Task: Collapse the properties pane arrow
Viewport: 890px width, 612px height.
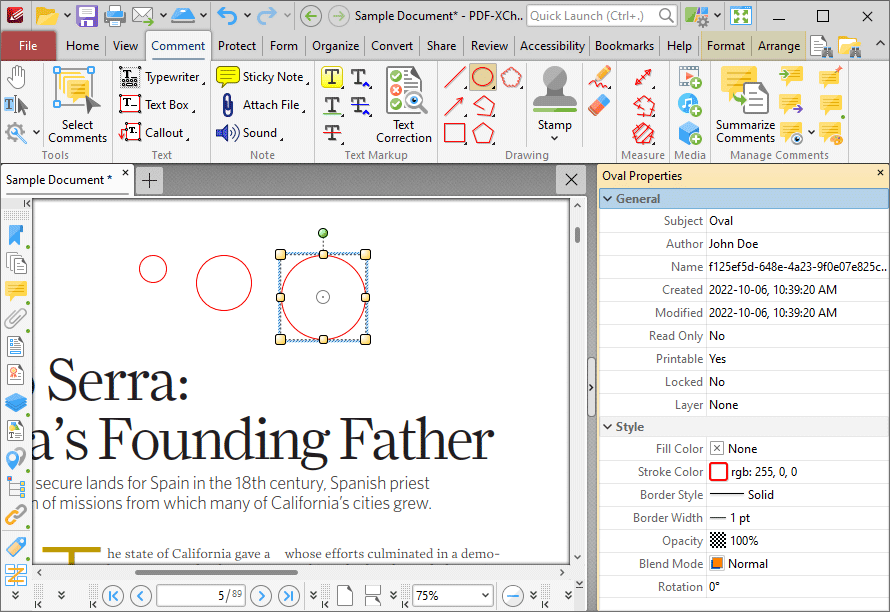Action: (x=591, y=387)
